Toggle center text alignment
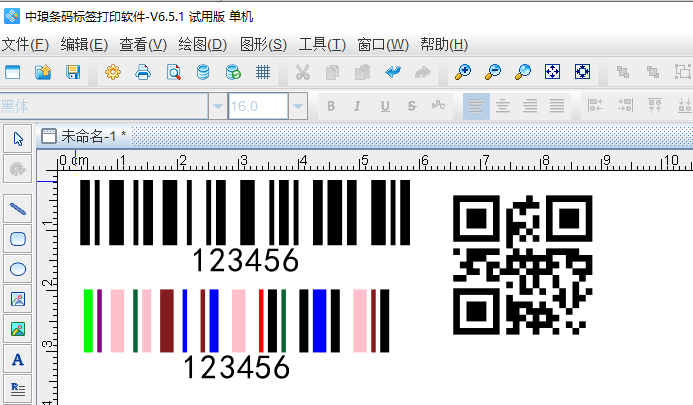The image size is (693, 405). [503, 105]
